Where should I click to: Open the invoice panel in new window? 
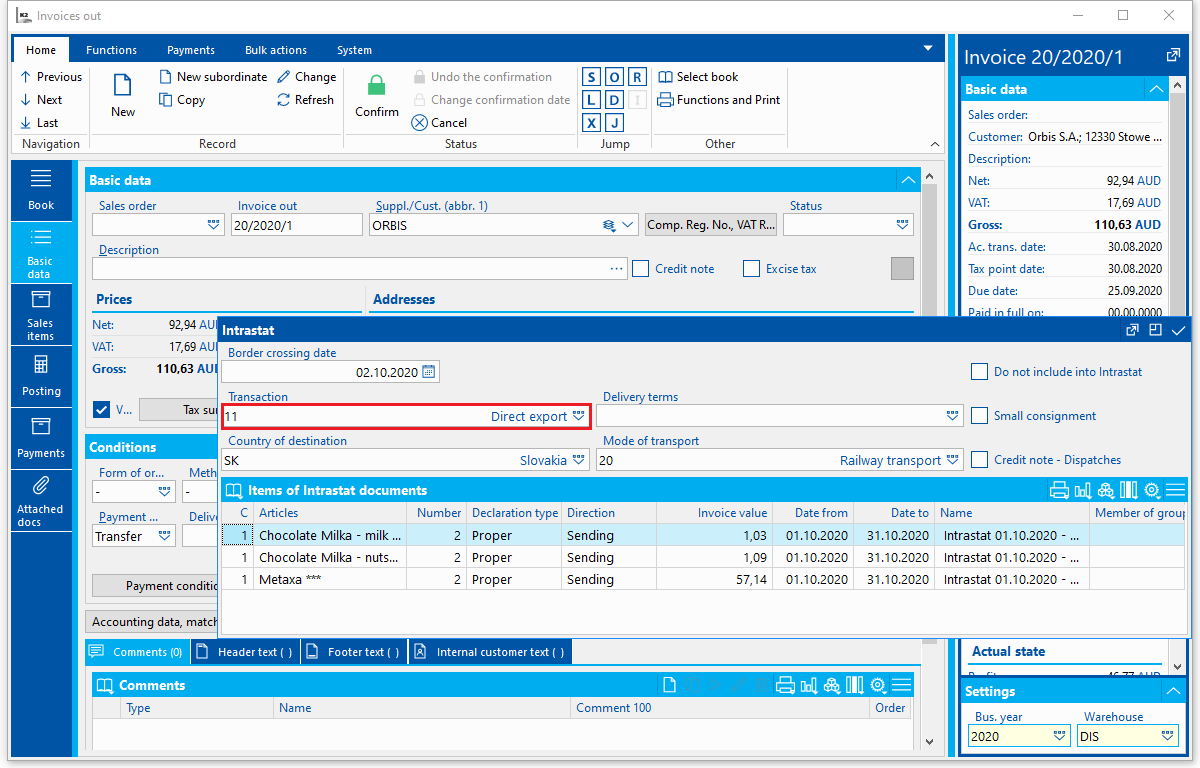(x=1173, y=56)
